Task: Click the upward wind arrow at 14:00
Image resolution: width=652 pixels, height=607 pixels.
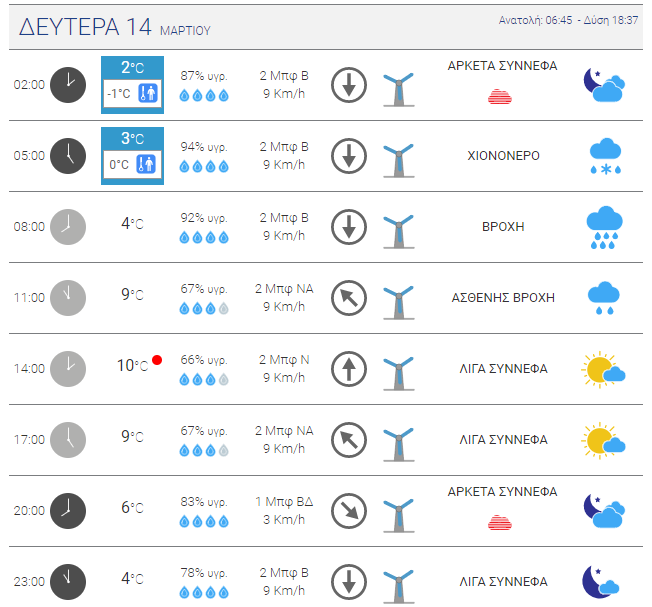Action: (x=349, y=369)
